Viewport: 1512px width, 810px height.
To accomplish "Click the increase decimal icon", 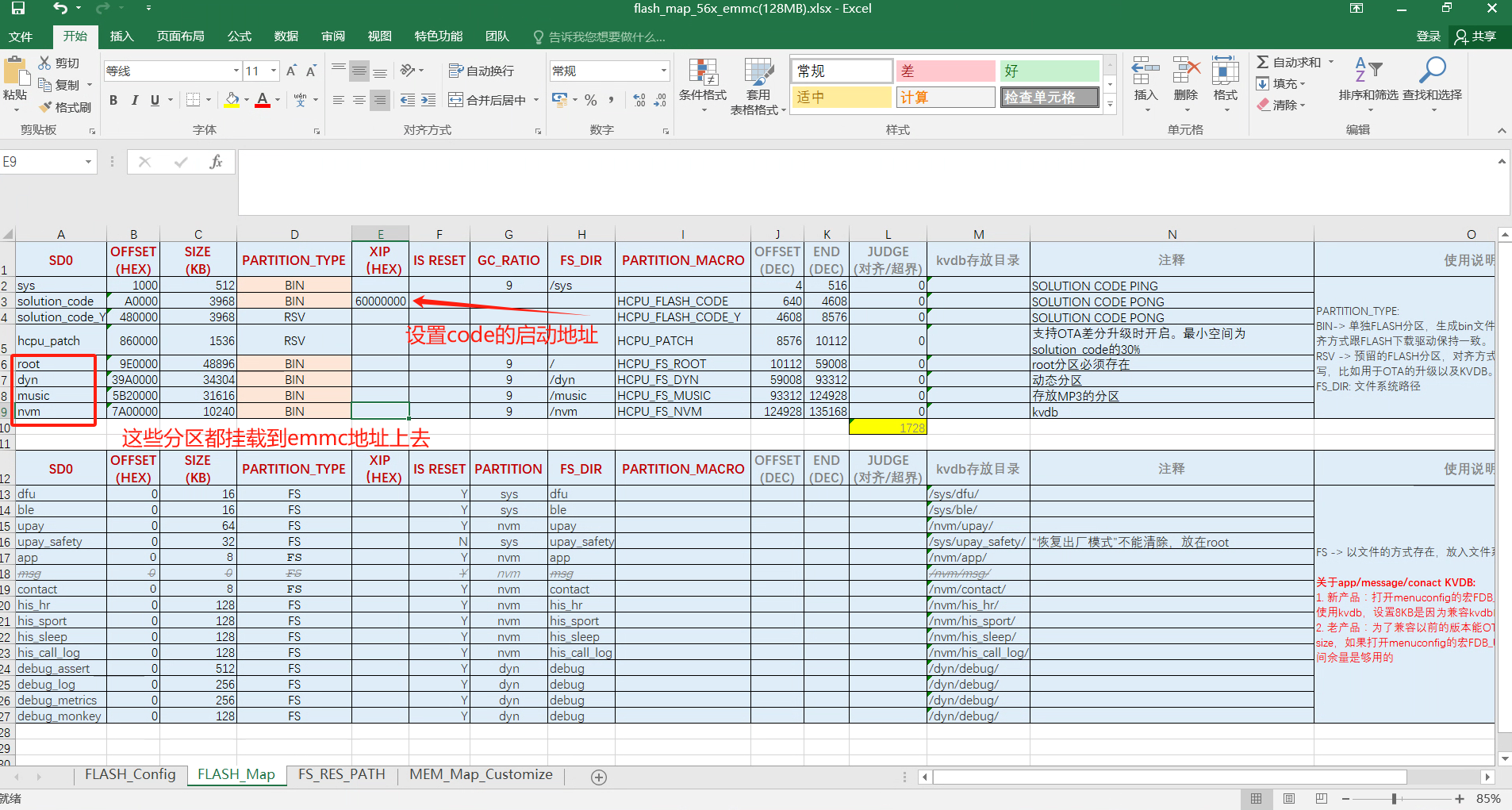I will (x=639, y=100).
